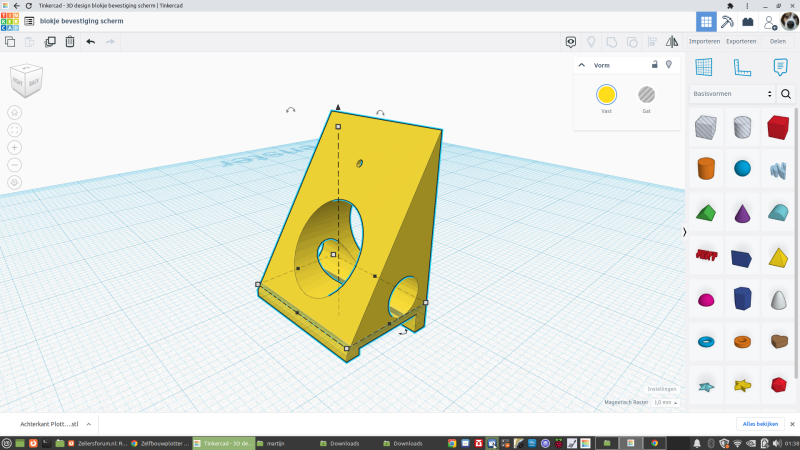Zoom in with the plus icon
The width and height of the screenshot is (800, 450).
[x=15, y=147]
